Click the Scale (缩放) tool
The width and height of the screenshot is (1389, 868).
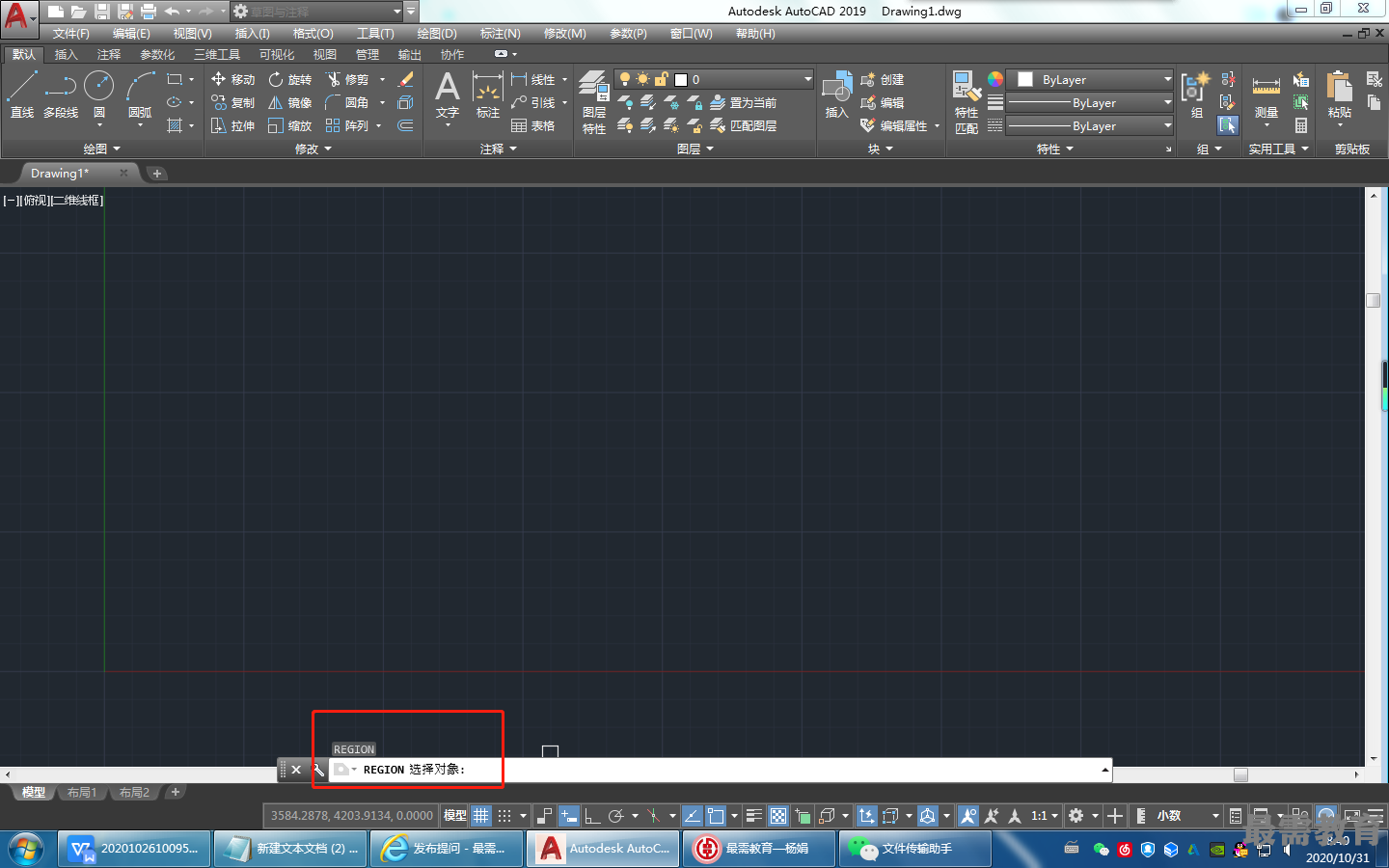[x=289, y=125]
